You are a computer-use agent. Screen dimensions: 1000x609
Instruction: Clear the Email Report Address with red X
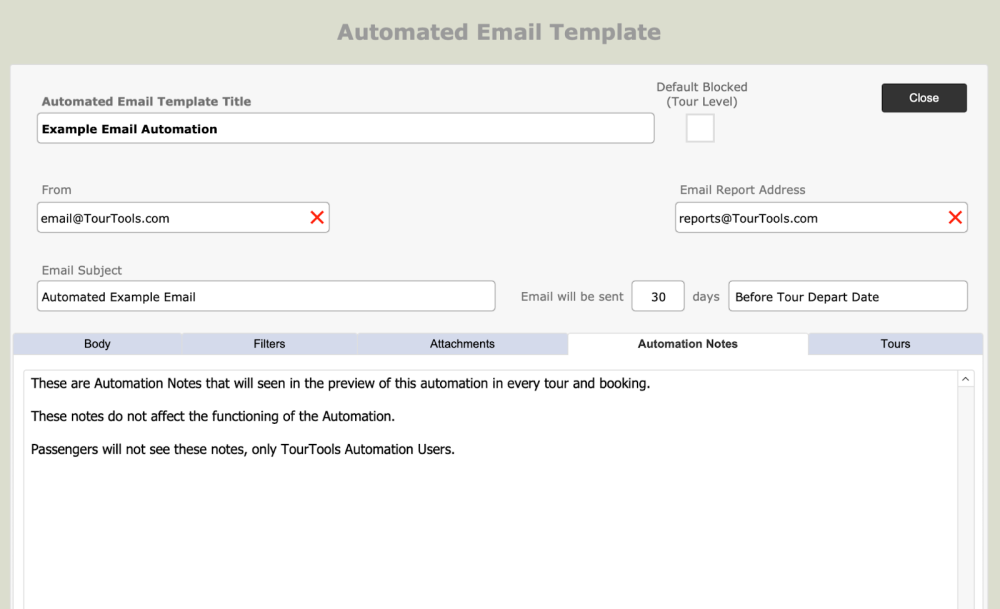tap(955, 217)
